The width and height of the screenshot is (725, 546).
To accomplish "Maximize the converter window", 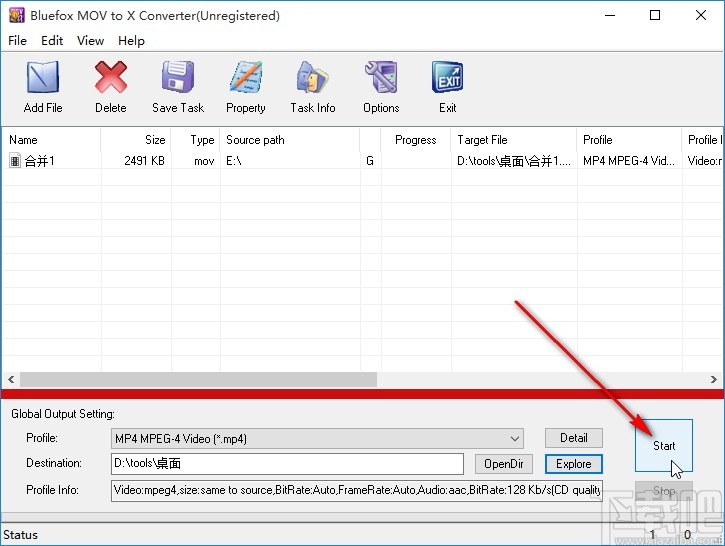I will pos(655,15).
